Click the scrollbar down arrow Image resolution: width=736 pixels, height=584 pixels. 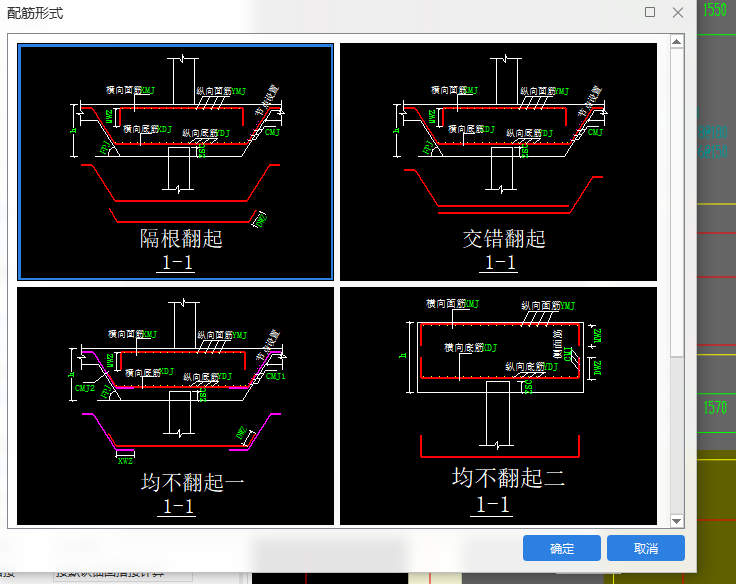click(x=676, y=521)
